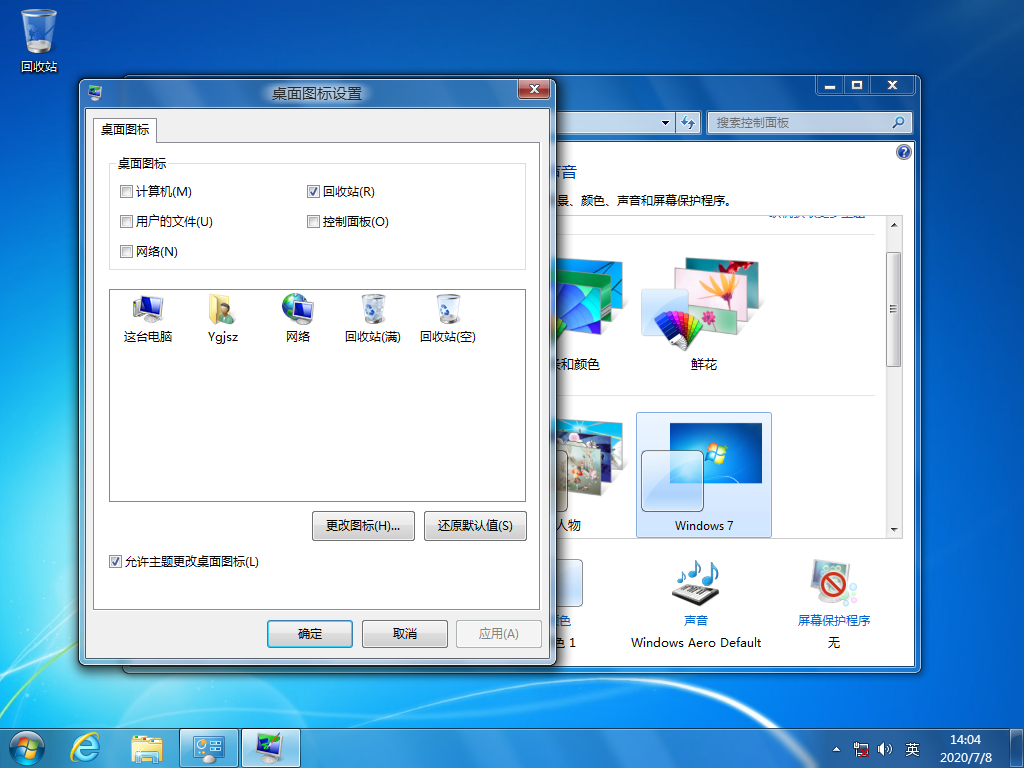The height and width of the screenshot is (768, 1024).
Task: Click the volume speaker tray icon
Action: pos(885,749)
